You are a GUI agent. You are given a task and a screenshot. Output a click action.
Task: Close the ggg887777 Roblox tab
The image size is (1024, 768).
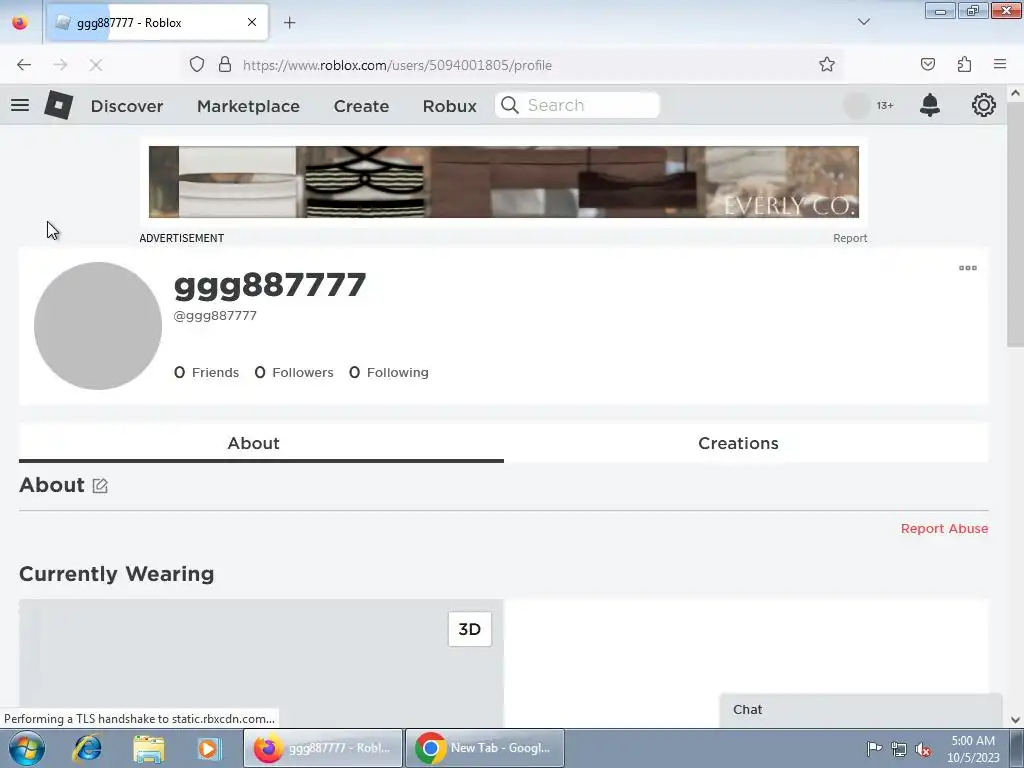click(252, 22)
